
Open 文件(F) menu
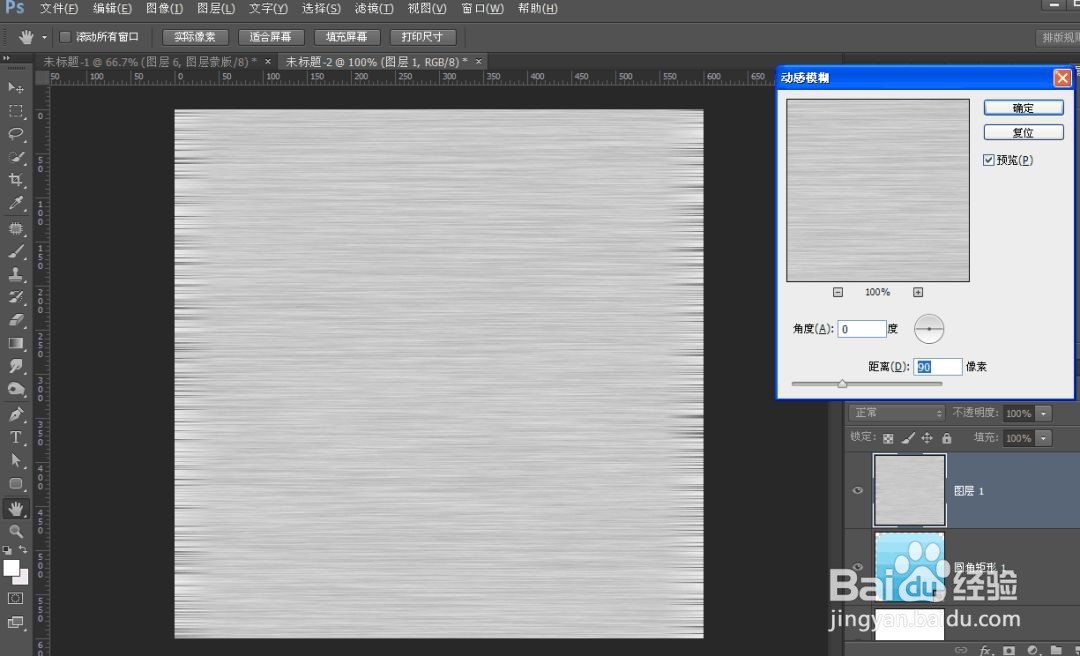click(x=59, y=8)
